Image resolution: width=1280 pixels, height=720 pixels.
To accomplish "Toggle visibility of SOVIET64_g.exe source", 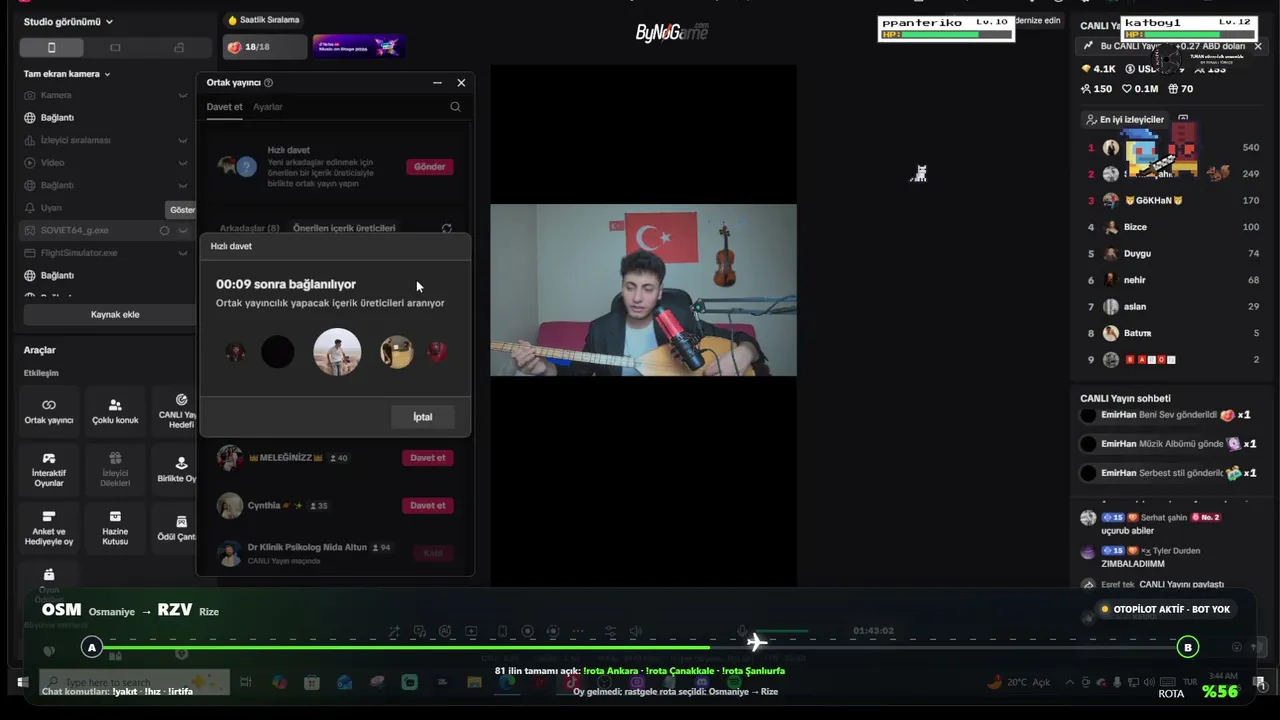I will pyautogui.click(x=183, y=231).
